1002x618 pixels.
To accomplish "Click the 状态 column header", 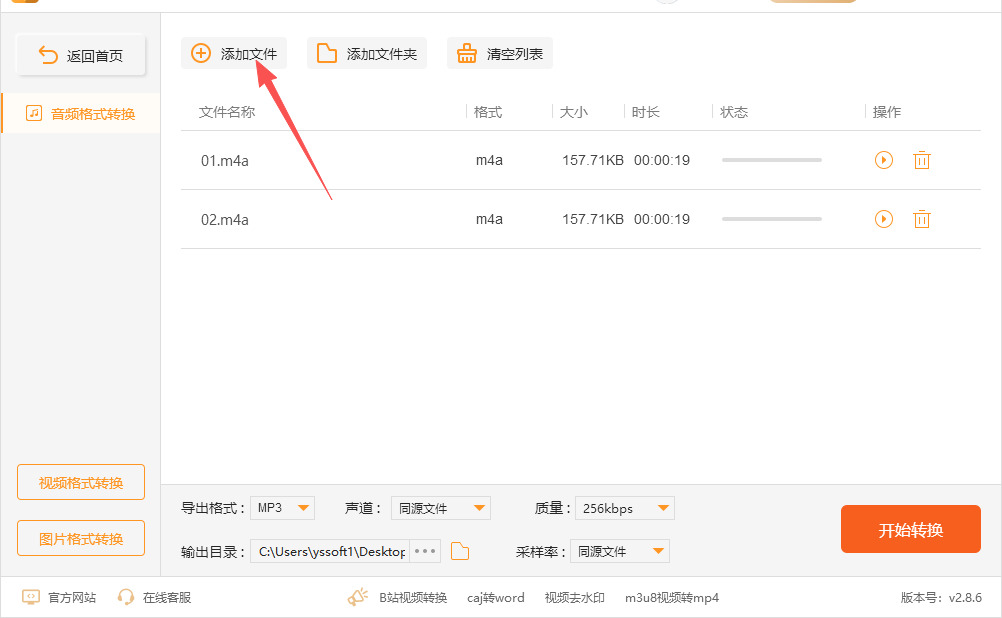I will (734, 112).
